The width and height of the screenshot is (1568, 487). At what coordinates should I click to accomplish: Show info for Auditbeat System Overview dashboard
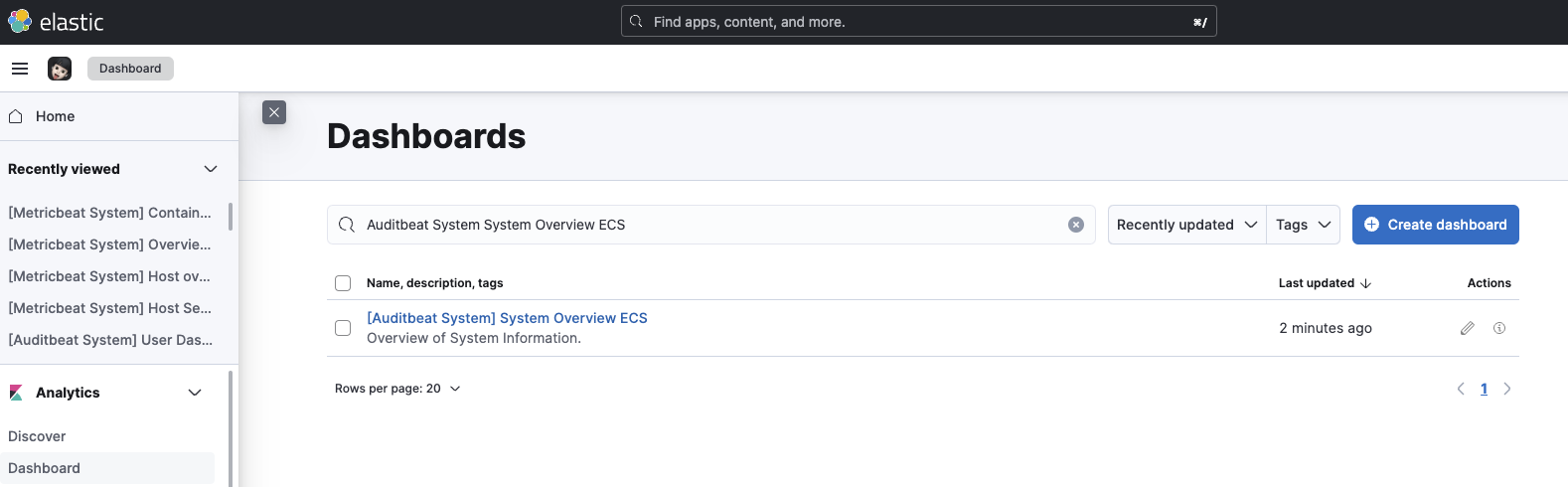[1499, 328]
